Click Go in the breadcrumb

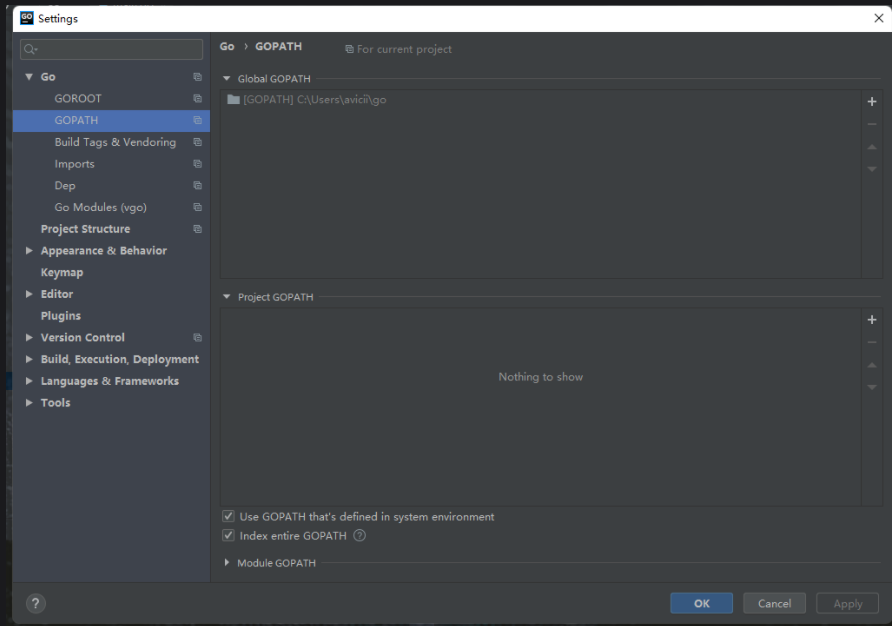[x=227, y=47]
